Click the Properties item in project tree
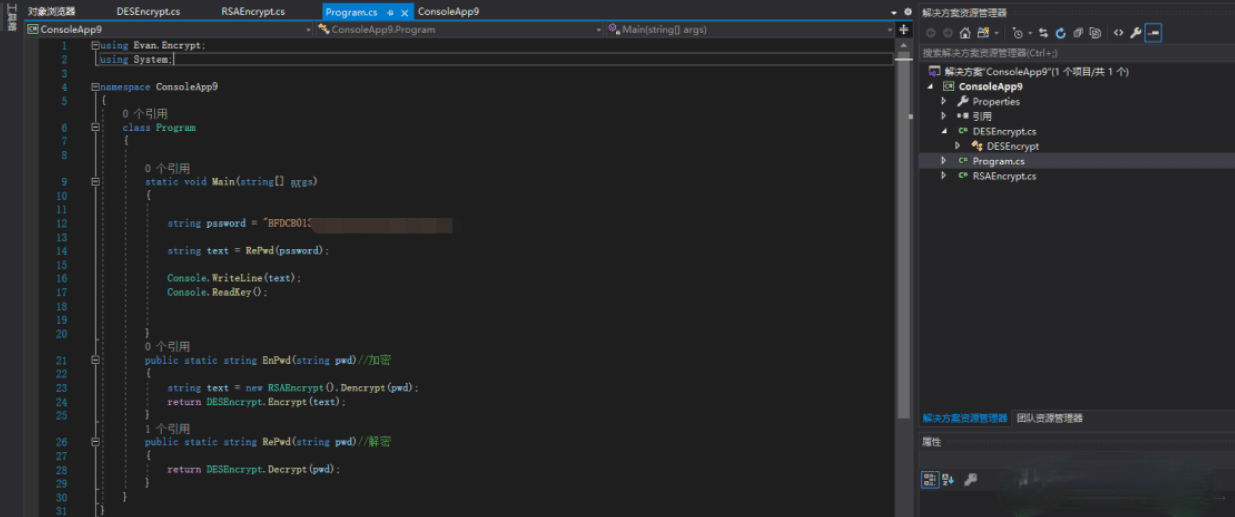The width and height of the screenshot is (1235, 517). point(996,102)
